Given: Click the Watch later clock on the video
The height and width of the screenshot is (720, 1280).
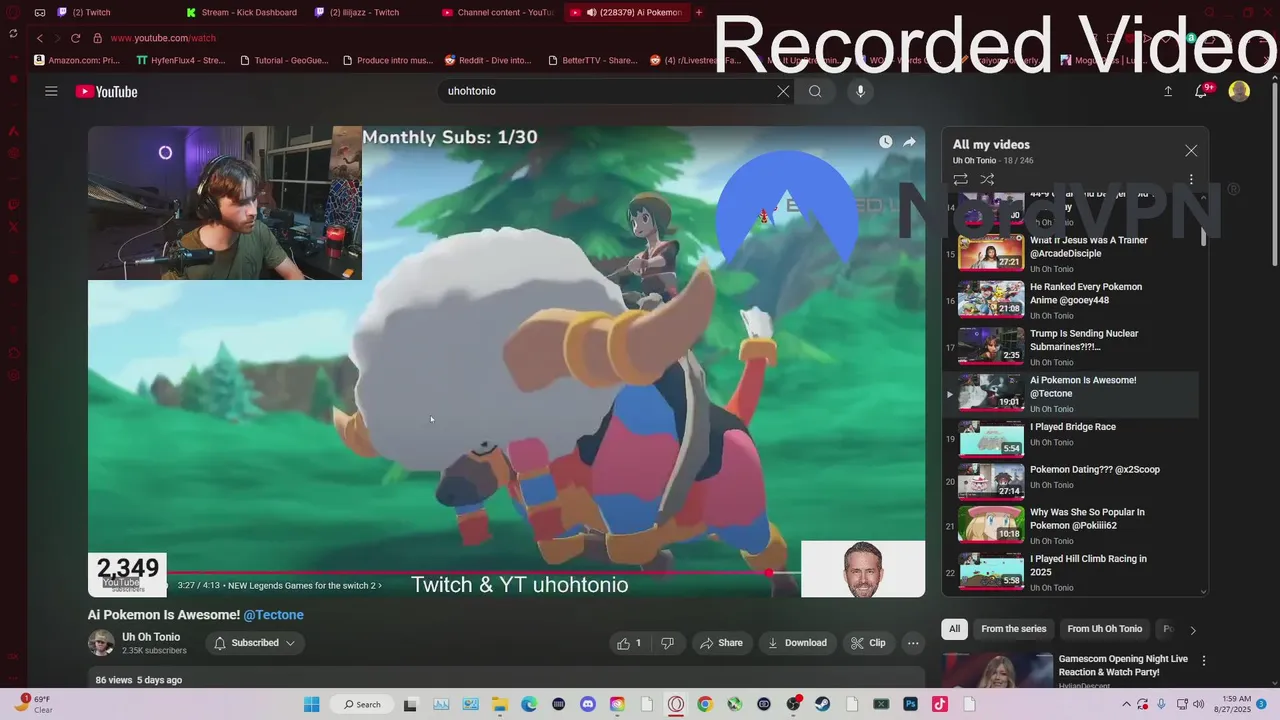Looking at the screenshot, I should 885,142.
